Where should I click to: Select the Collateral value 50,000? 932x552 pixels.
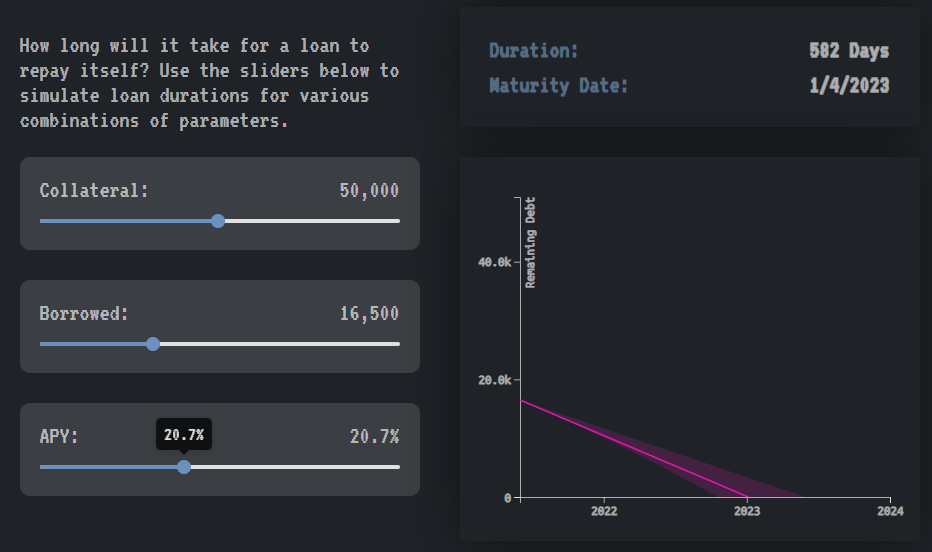click(369, 191)
